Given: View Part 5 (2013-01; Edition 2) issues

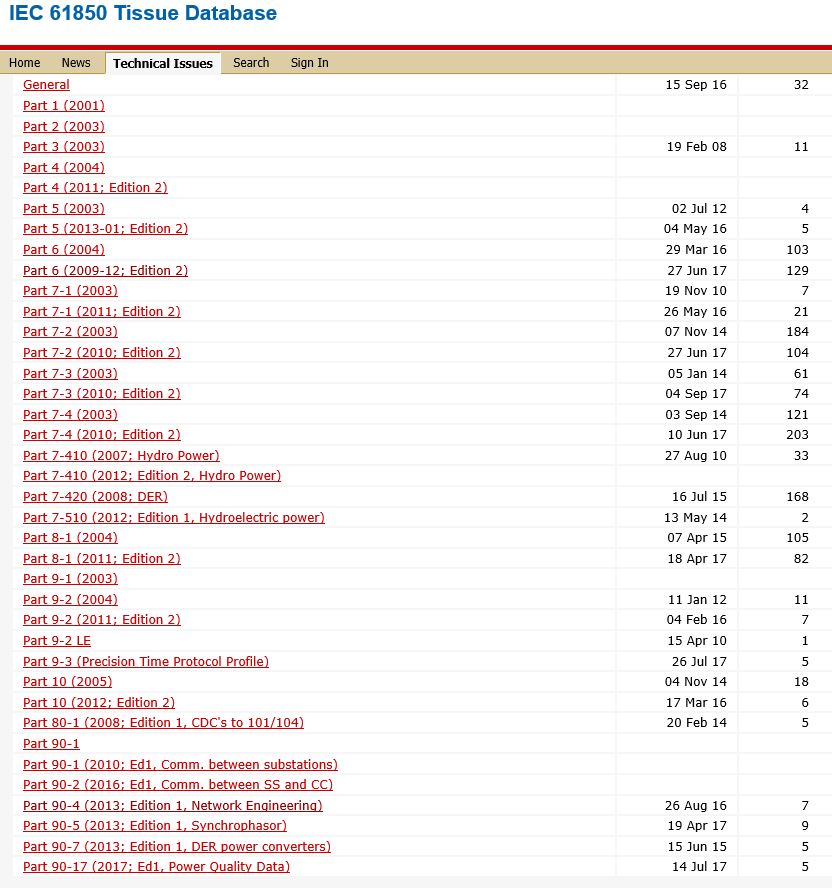Looking at the screenshot, I should coord(105,229).
